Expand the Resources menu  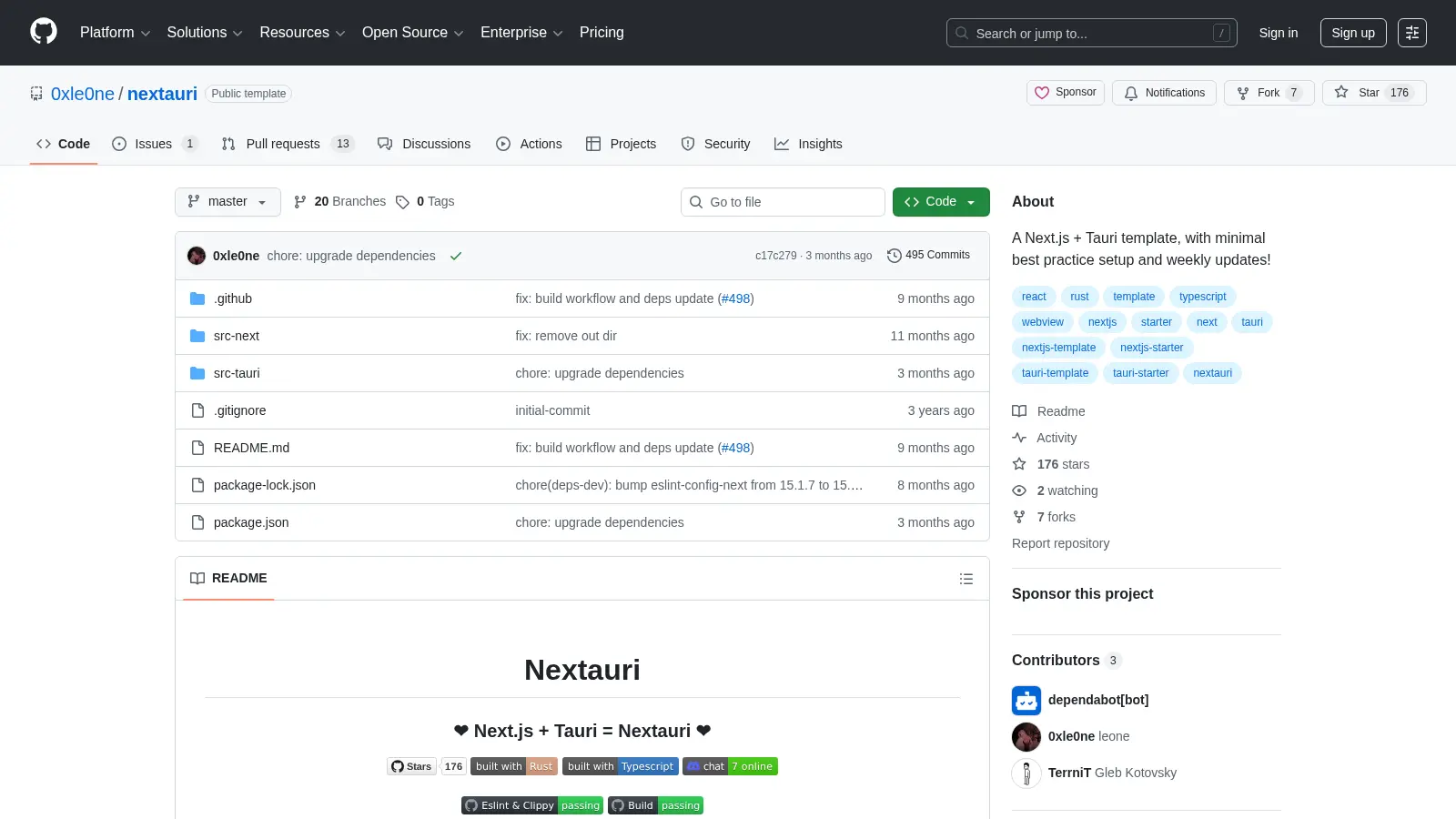pos(302,33)
